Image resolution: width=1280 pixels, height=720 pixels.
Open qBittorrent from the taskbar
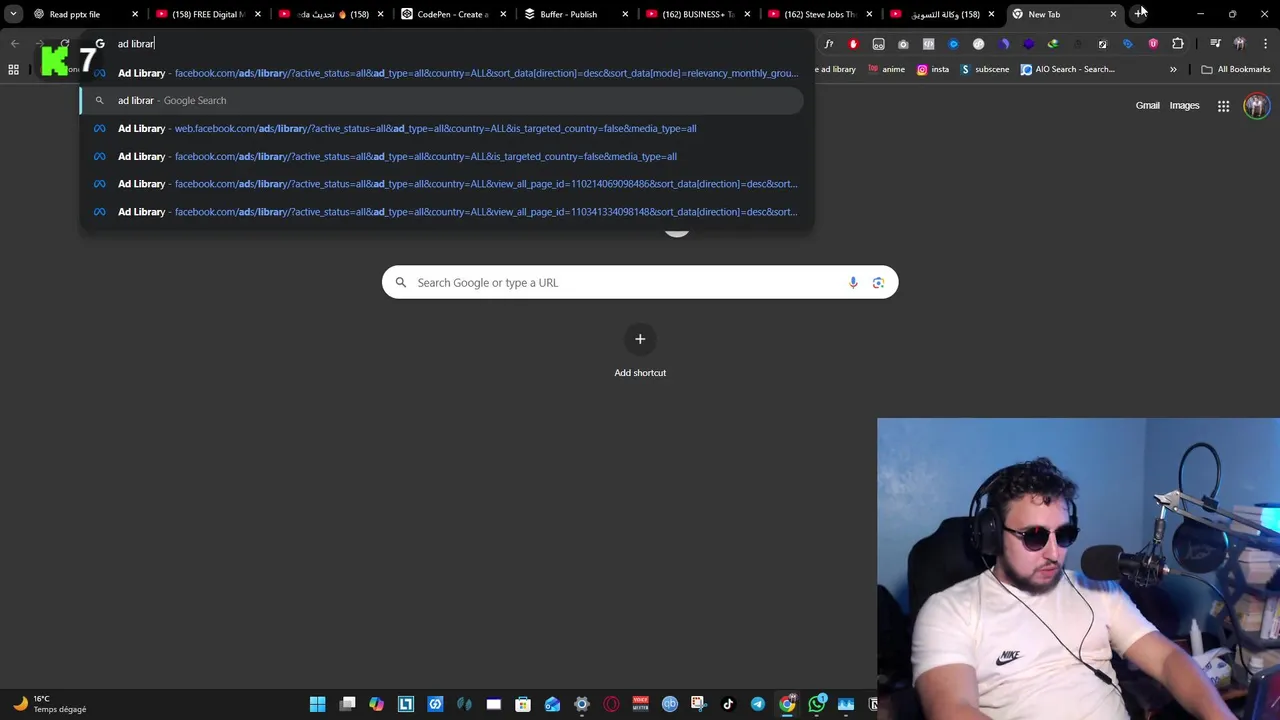click(670, 704)
